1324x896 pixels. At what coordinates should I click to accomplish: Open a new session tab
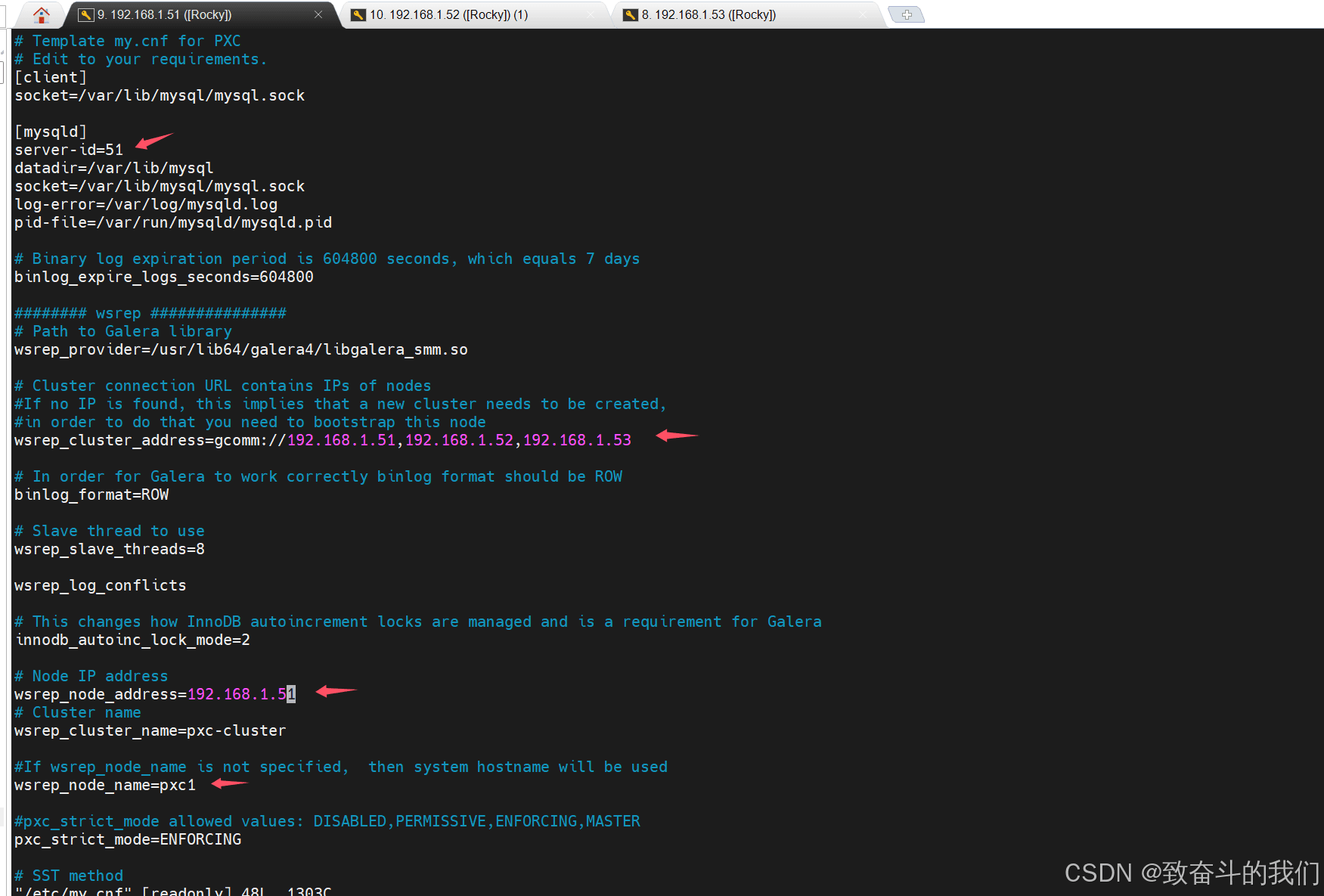click(906, 14)
